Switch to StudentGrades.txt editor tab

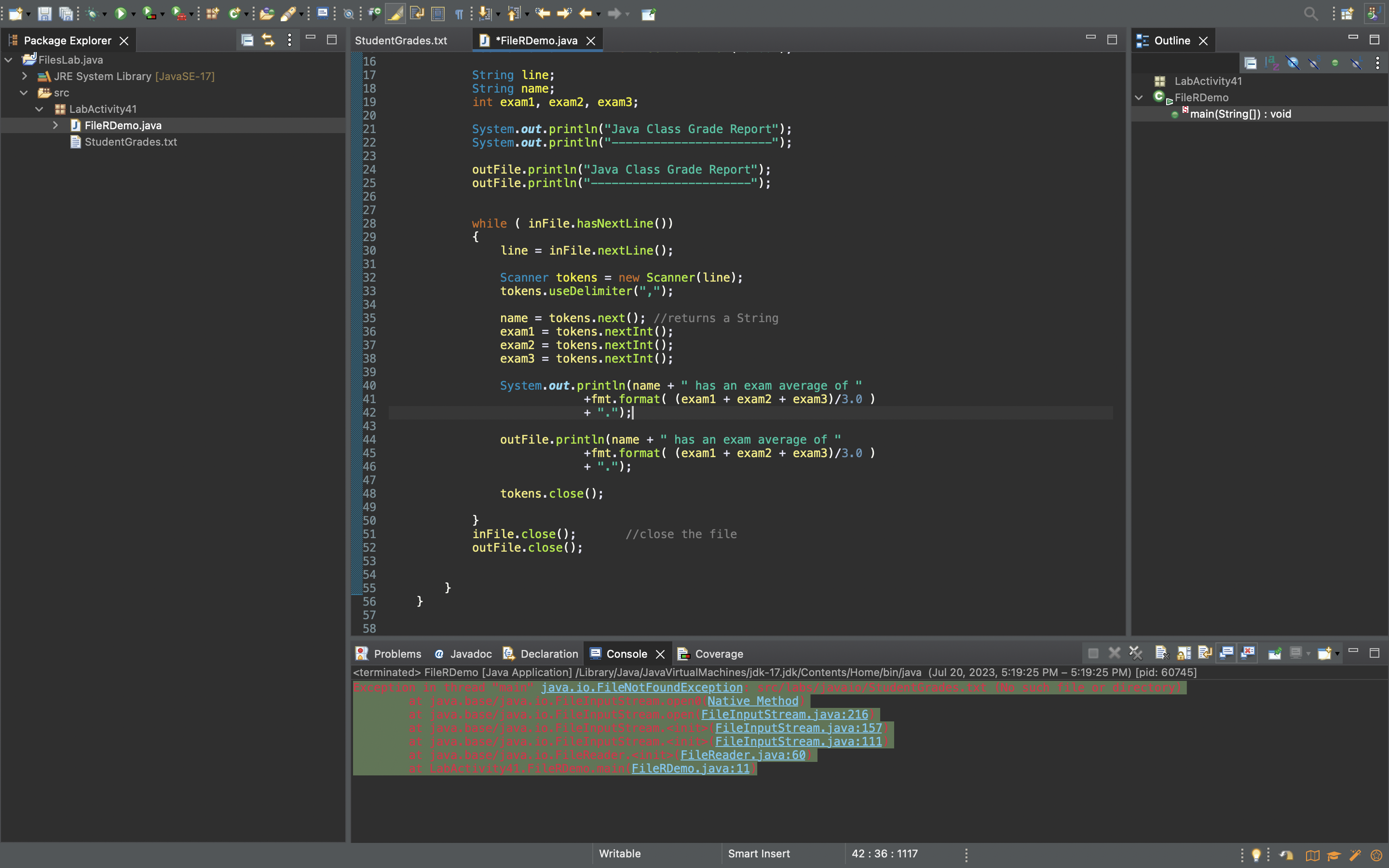click(401, 40)
